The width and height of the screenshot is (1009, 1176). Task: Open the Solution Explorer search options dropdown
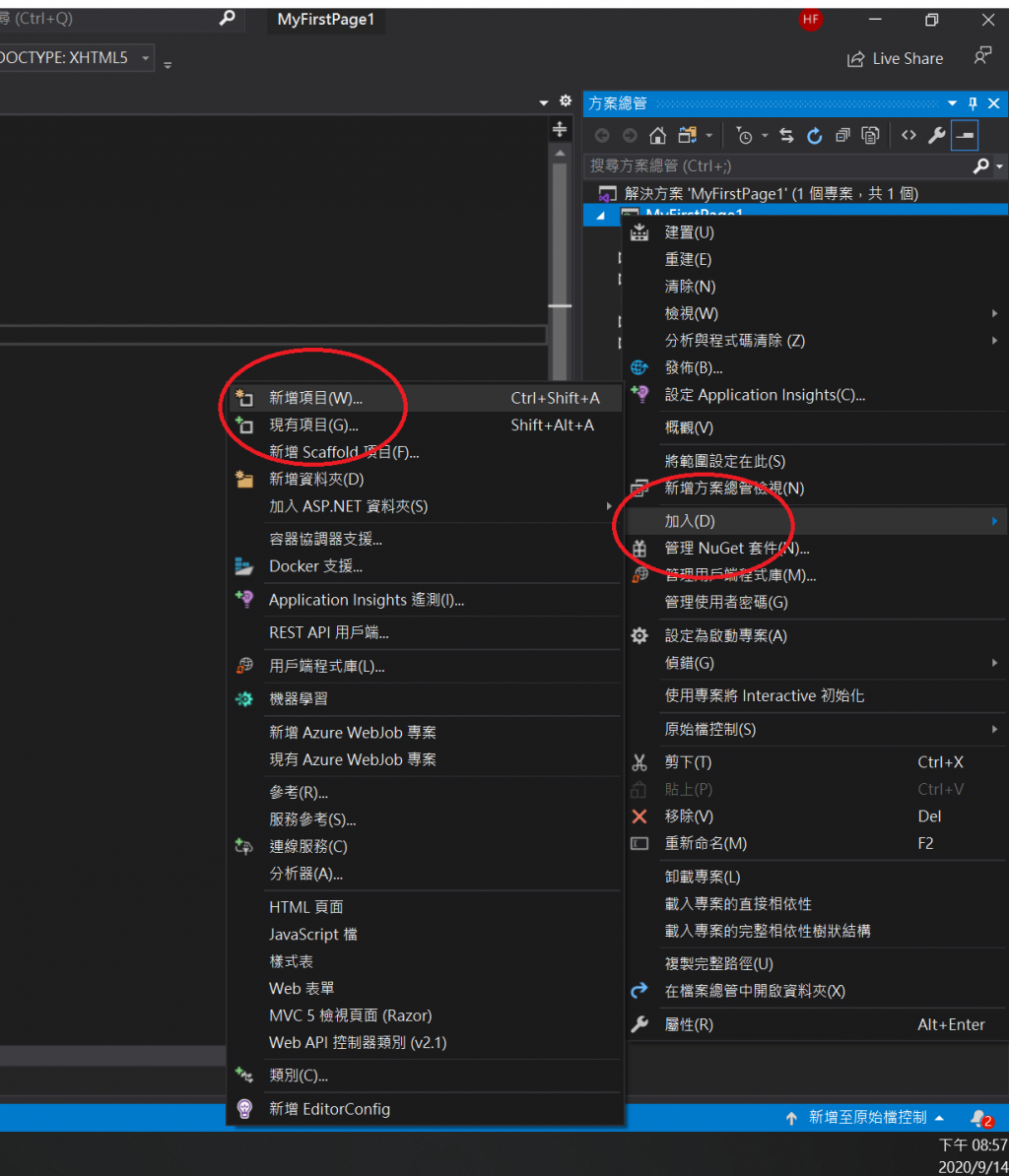[x=999, y=166]
